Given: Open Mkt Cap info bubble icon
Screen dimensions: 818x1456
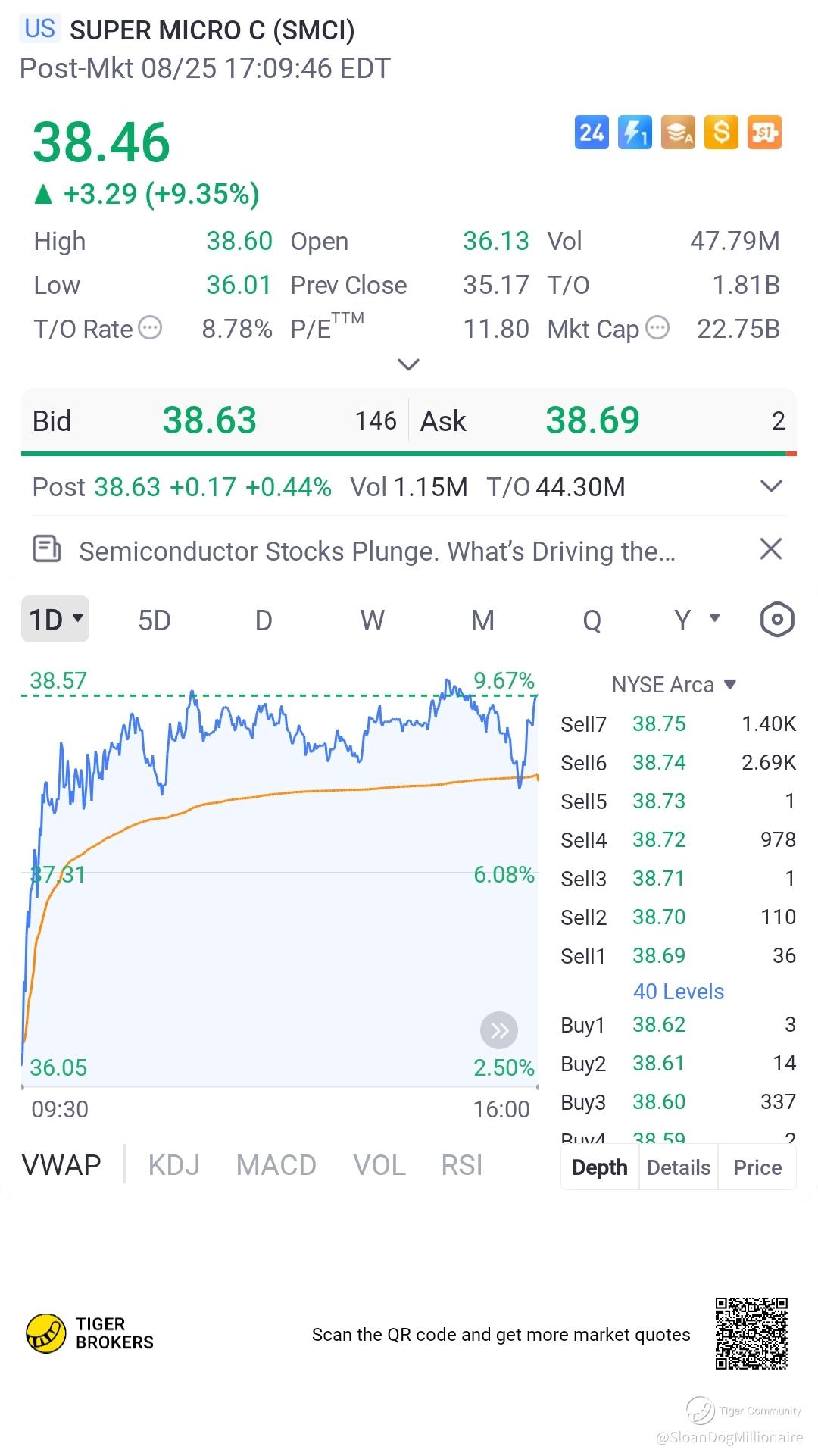Looking at the screenshot, I should (657, 328).
